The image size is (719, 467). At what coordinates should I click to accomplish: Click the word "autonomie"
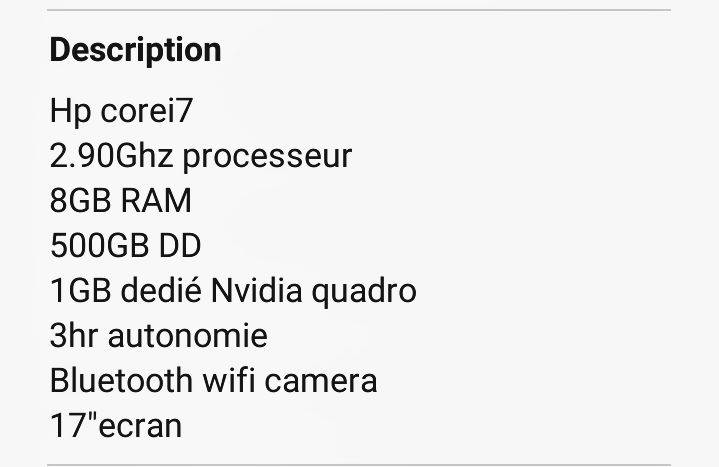(x=188, y=335)
